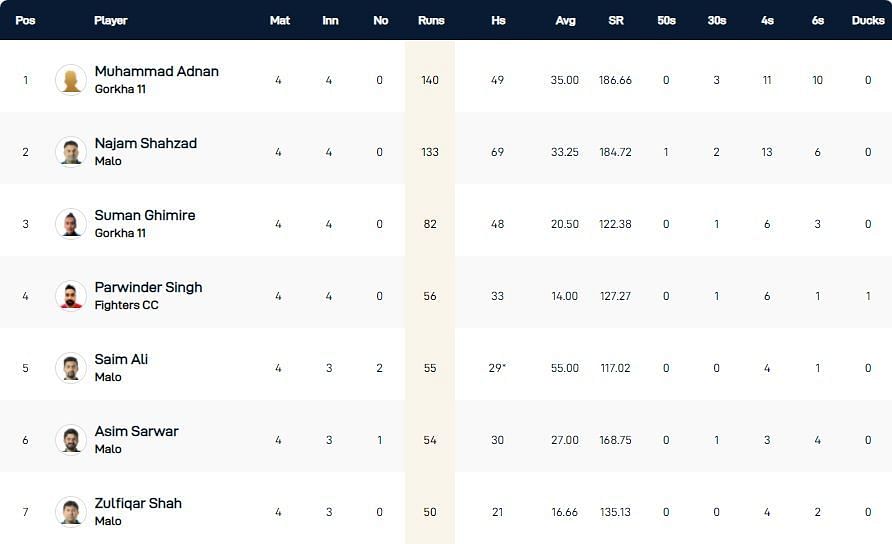Select Muhammad Adnan's 140 runs cell
892x544 pixels.
[x=429, y=80]
